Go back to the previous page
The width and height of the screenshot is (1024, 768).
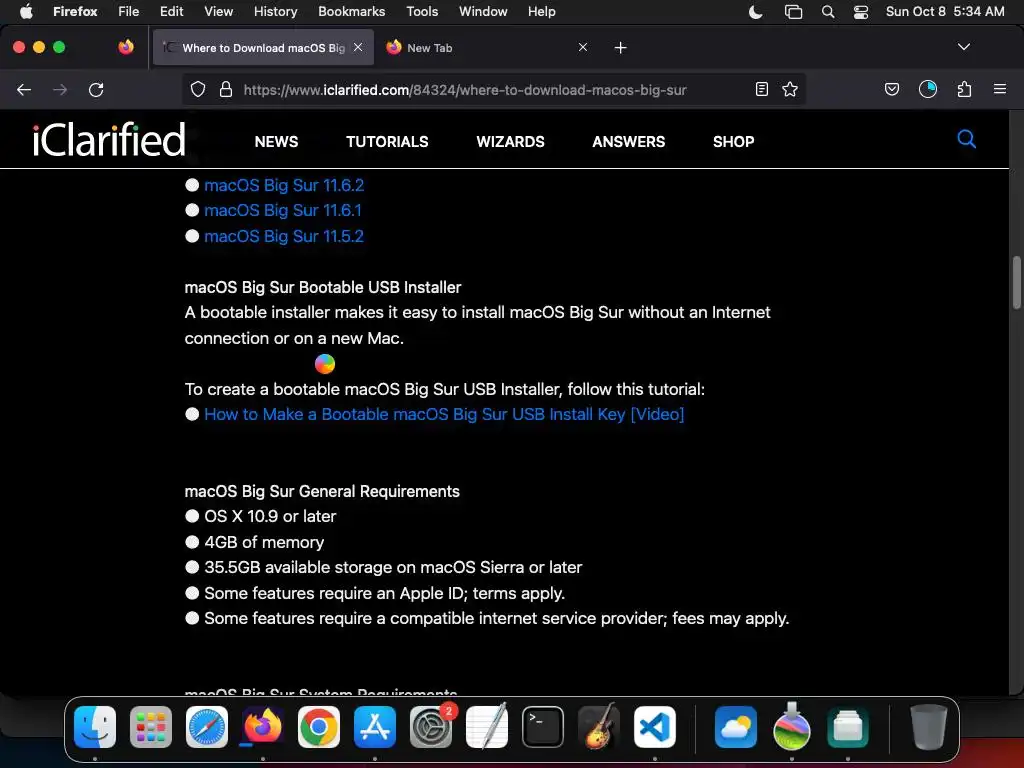pyautogui.click(x=24, y=89)
